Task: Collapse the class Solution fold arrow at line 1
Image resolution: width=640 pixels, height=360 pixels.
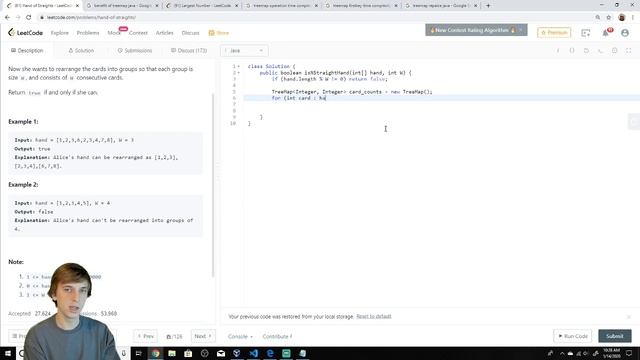Action: coord(239,66)
